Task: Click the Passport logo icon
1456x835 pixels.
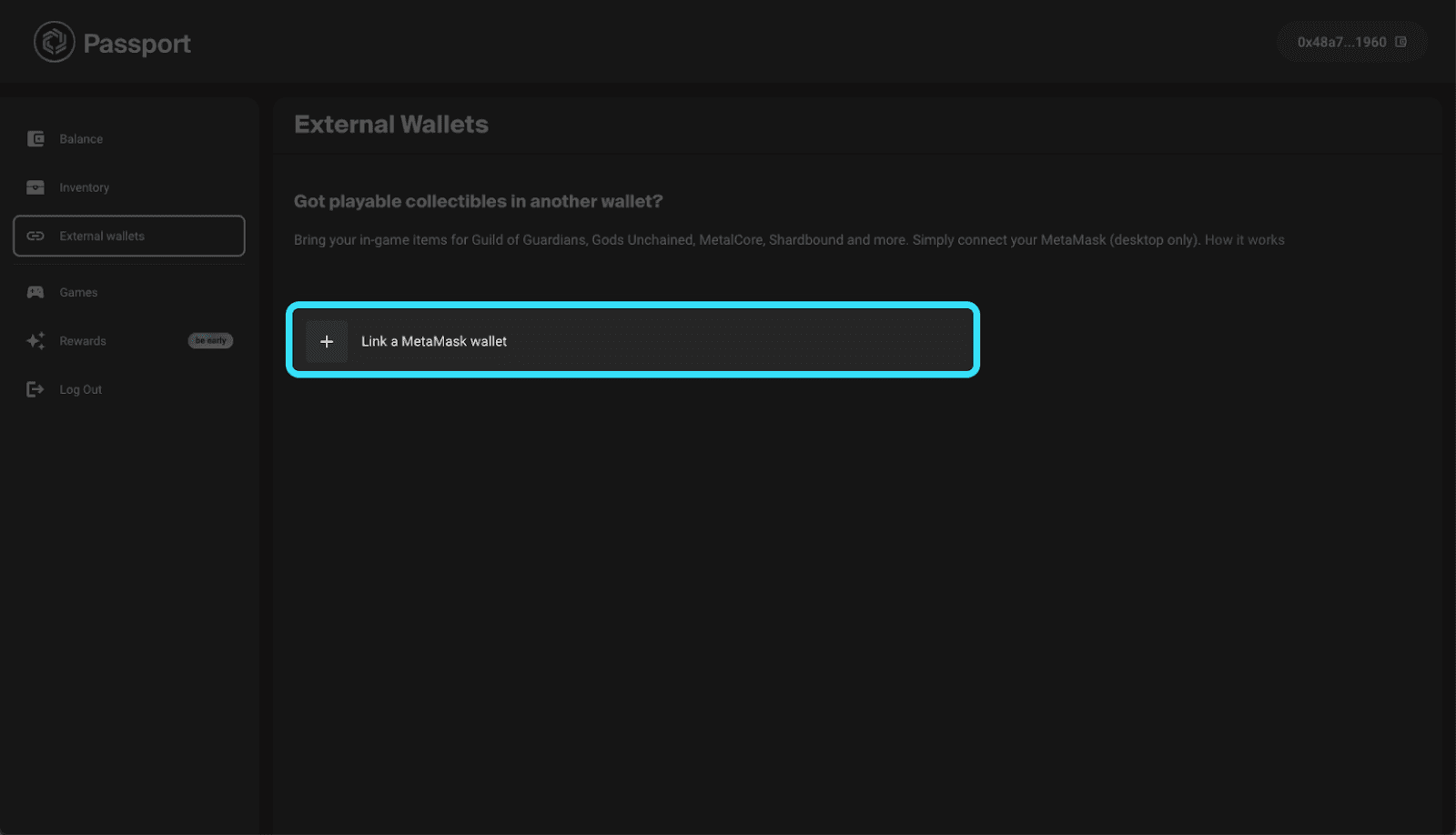Action: [53, 41]
